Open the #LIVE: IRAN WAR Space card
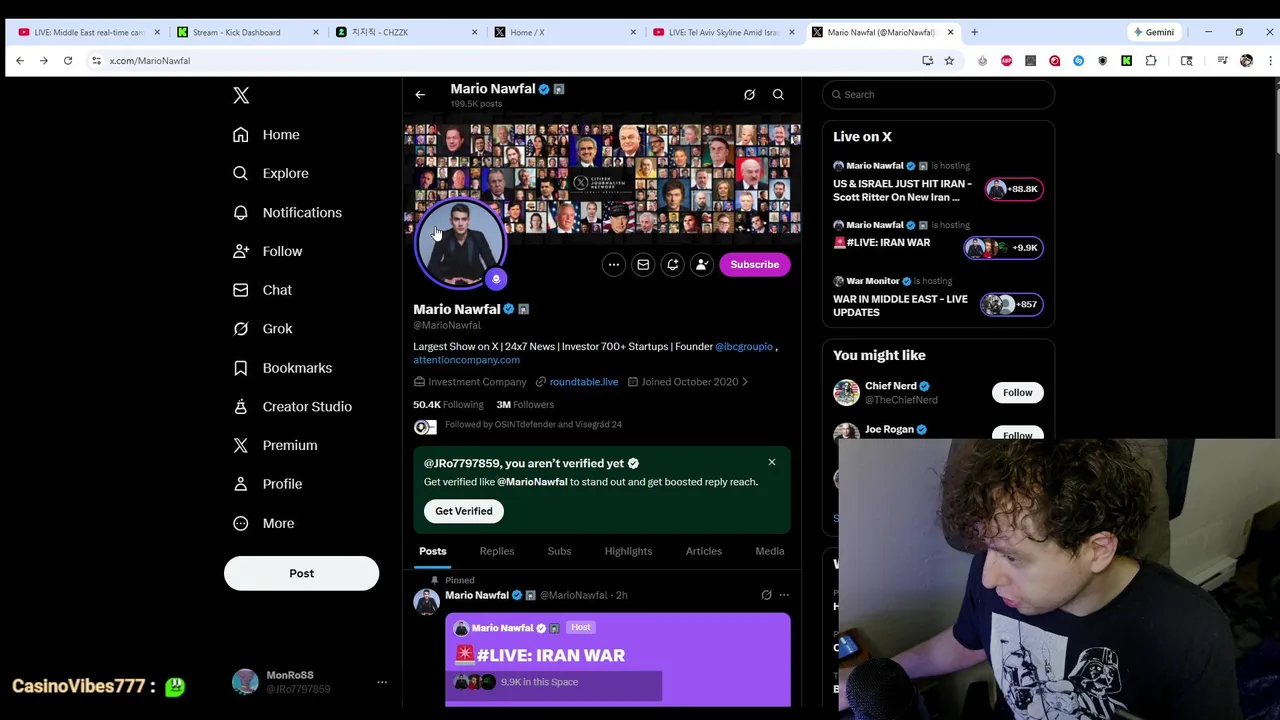The height and width of the screenshot is (720, 1280). [618, 661]
